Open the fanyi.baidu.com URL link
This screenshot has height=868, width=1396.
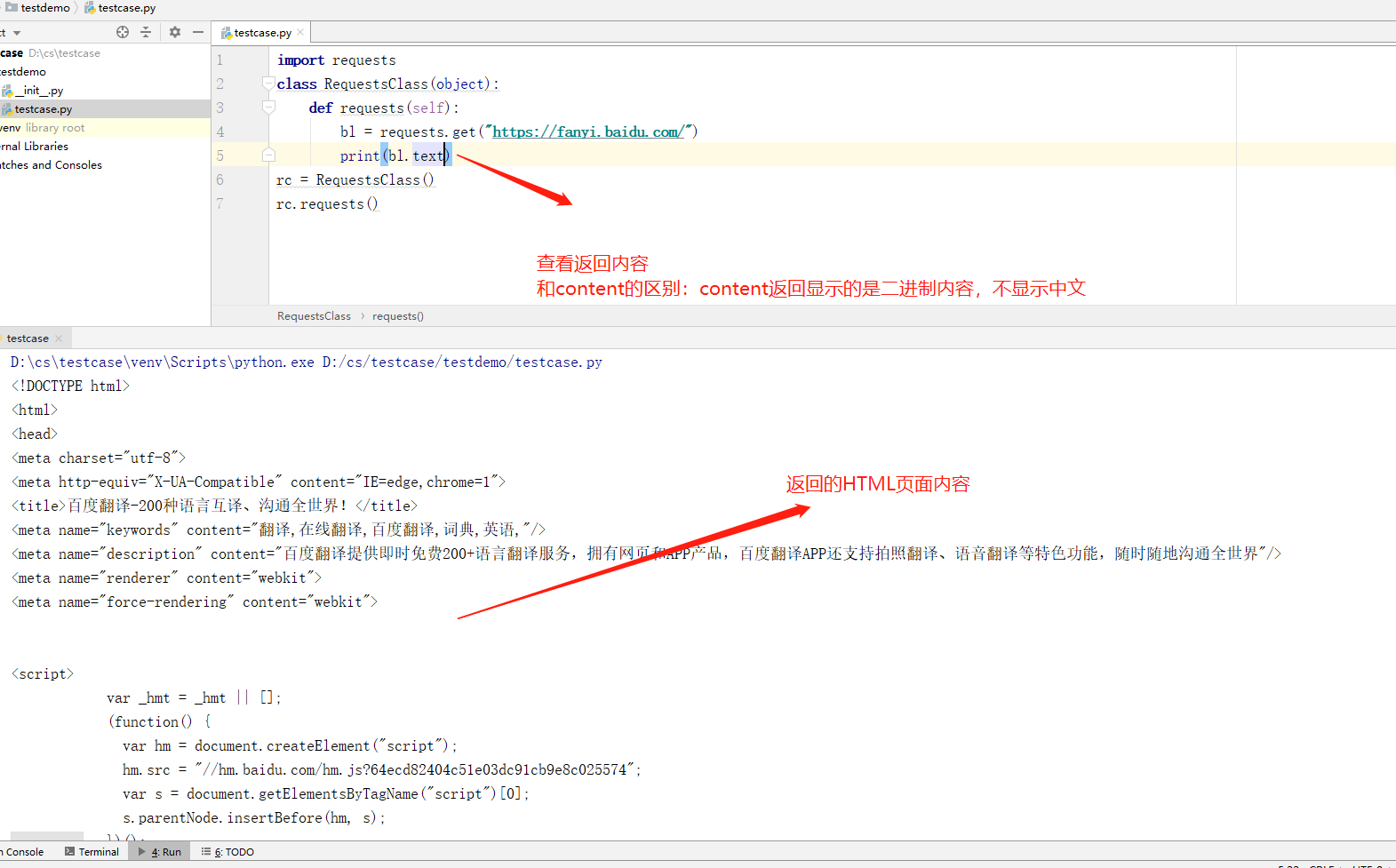click(x=587, y=131)
